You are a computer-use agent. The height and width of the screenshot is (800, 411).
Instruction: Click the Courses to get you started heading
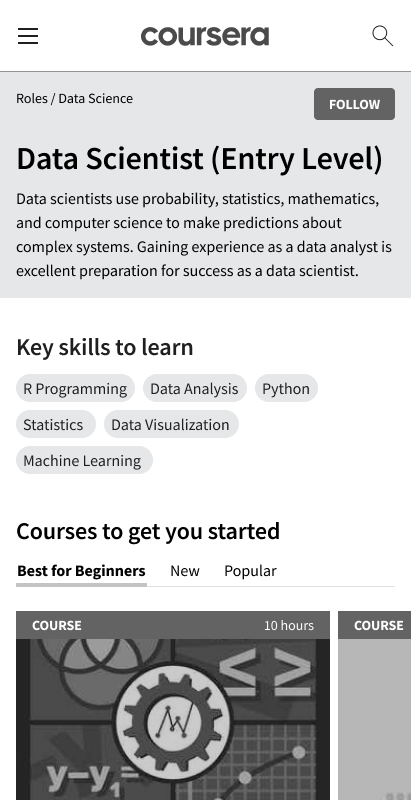click(148, 532)
